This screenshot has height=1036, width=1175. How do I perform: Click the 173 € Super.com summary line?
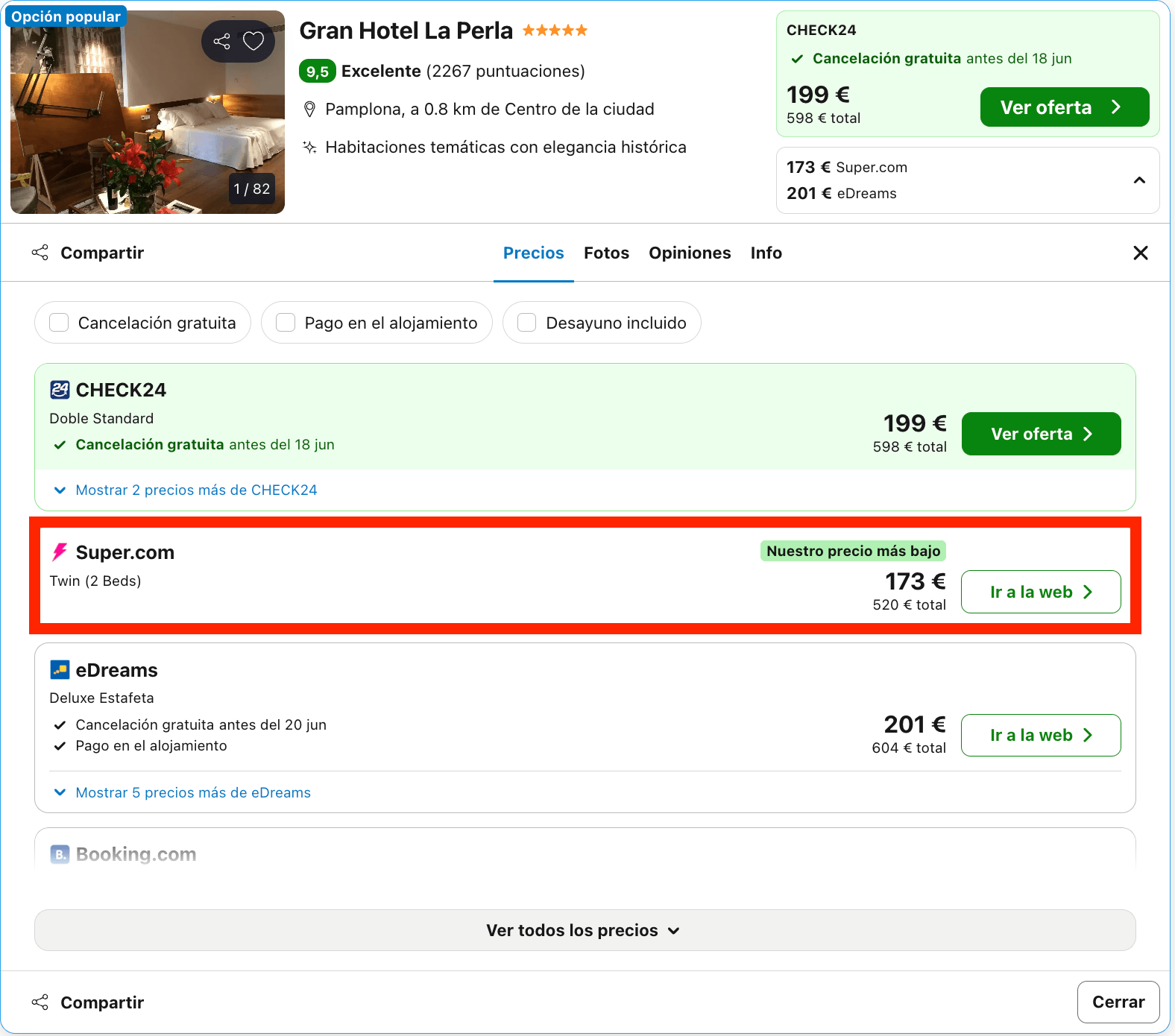click(x=847, y=167)
